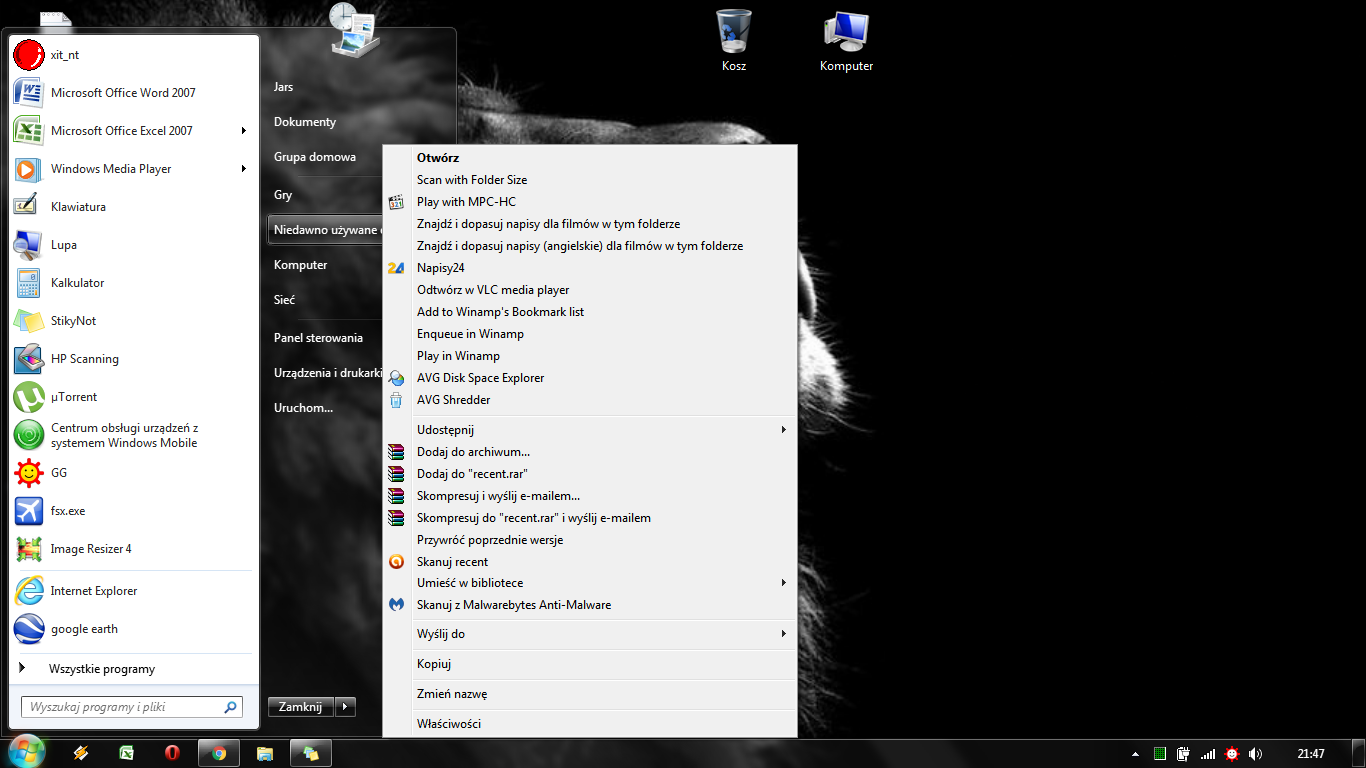Open Image Resizer 4
The width and height of the screenshot is (1366, 768).
133,549
